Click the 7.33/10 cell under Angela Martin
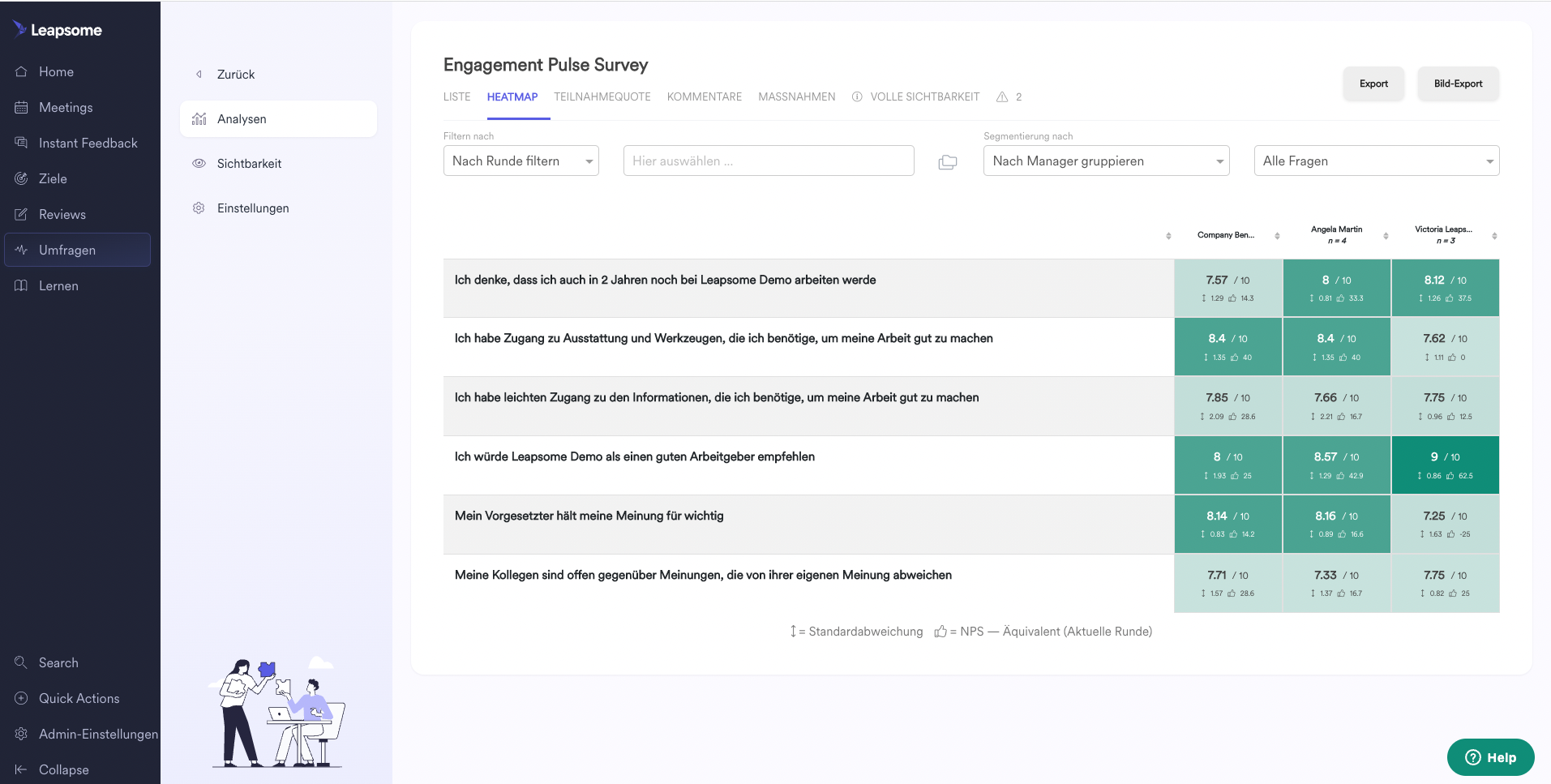The width and height of the screenshot is (1551, 784). point(1337,584)
